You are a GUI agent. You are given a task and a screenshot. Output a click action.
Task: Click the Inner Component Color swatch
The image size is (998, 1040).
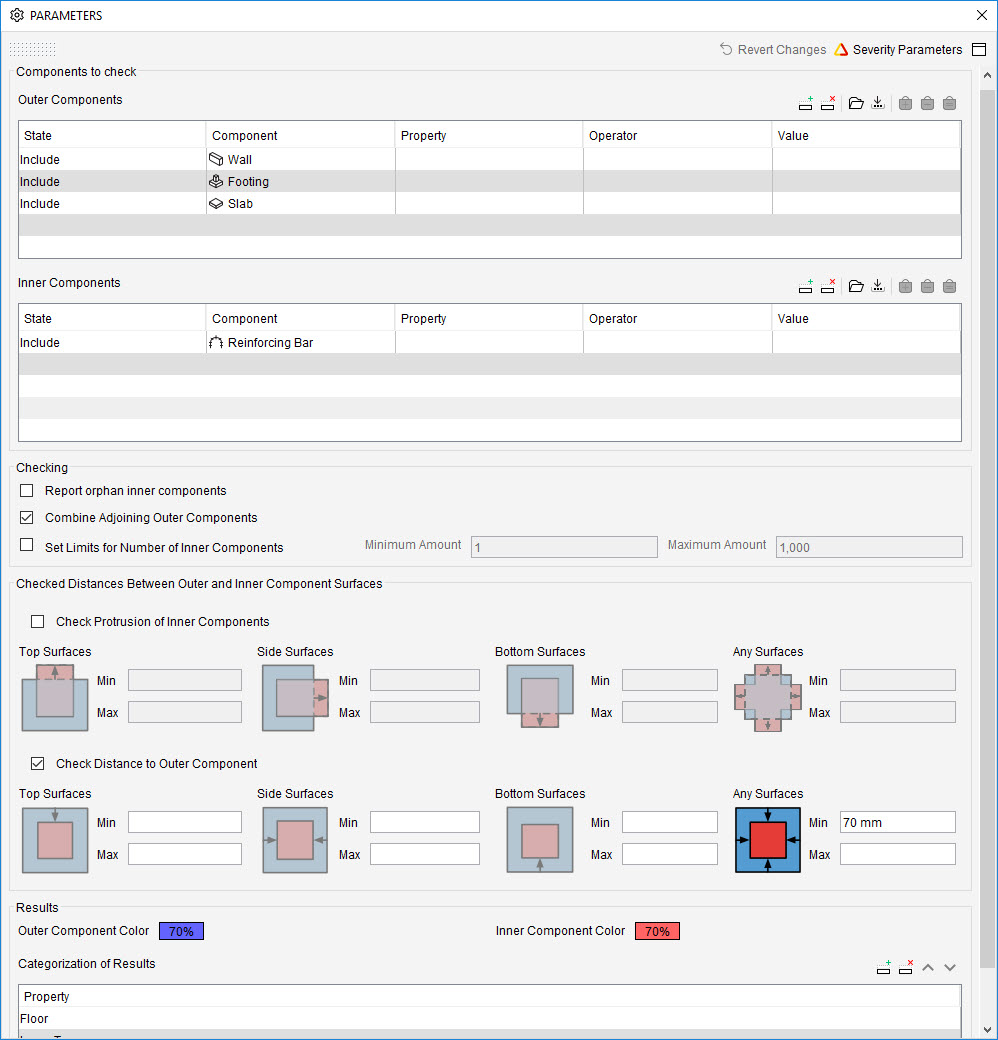tap(657, 931)
